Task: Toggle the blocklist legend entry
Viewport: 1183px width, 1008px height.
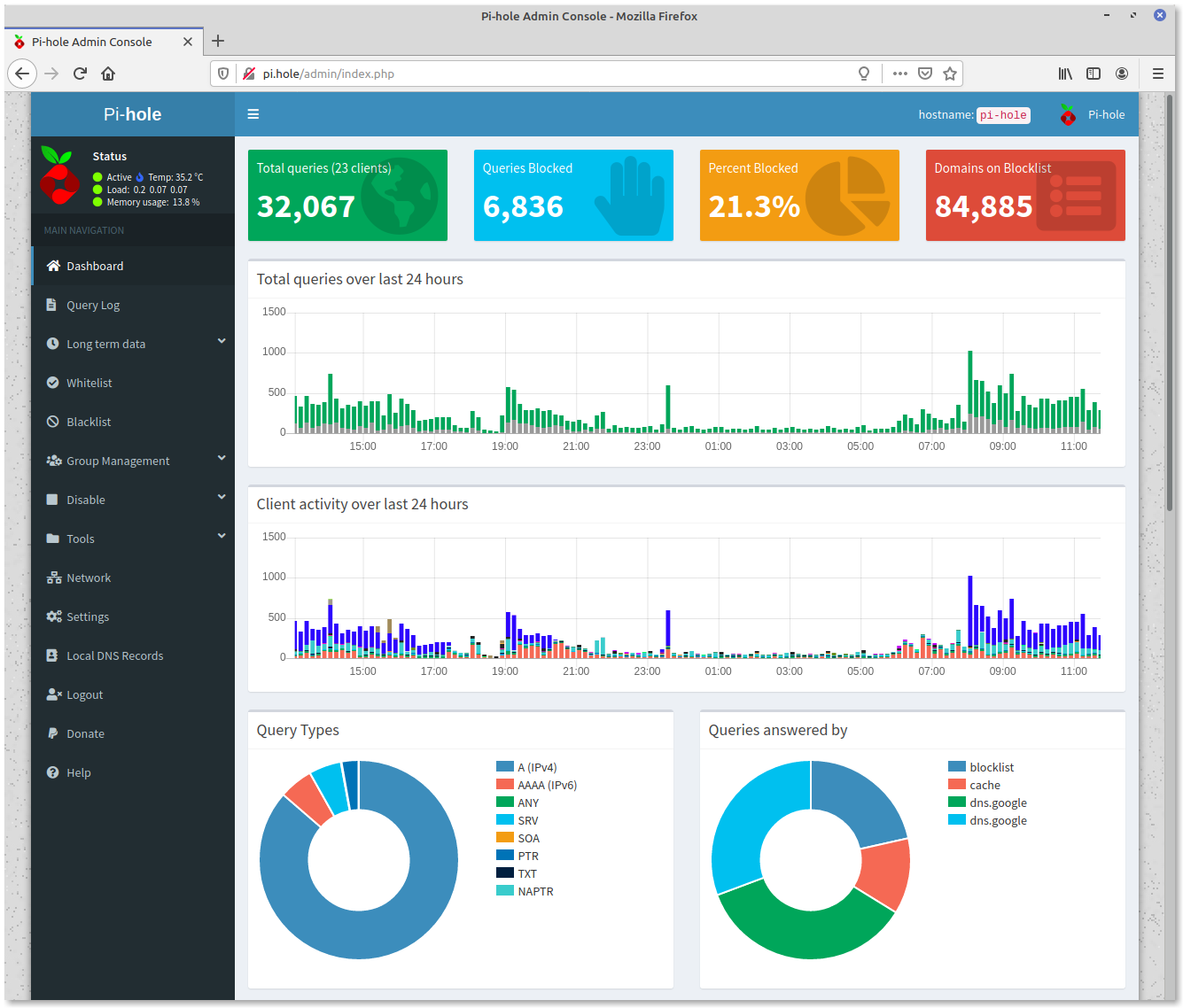Action: 981,767
